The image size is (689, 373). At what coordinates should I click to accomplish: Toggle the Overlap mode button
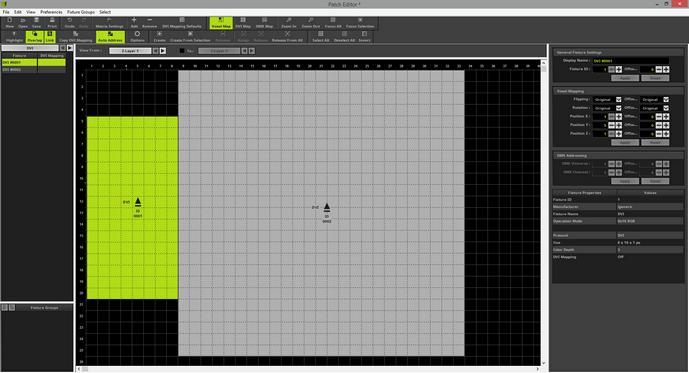point(34,36)
